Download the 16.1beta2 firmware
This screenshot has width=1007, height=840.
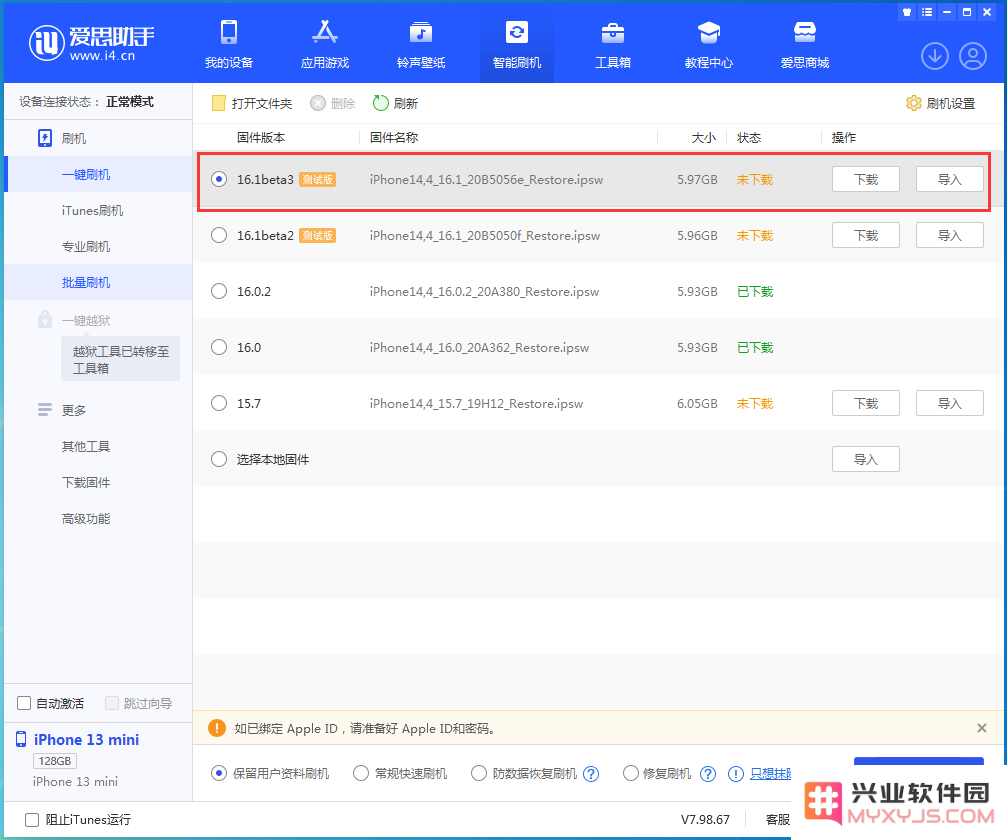click(866, 235)
